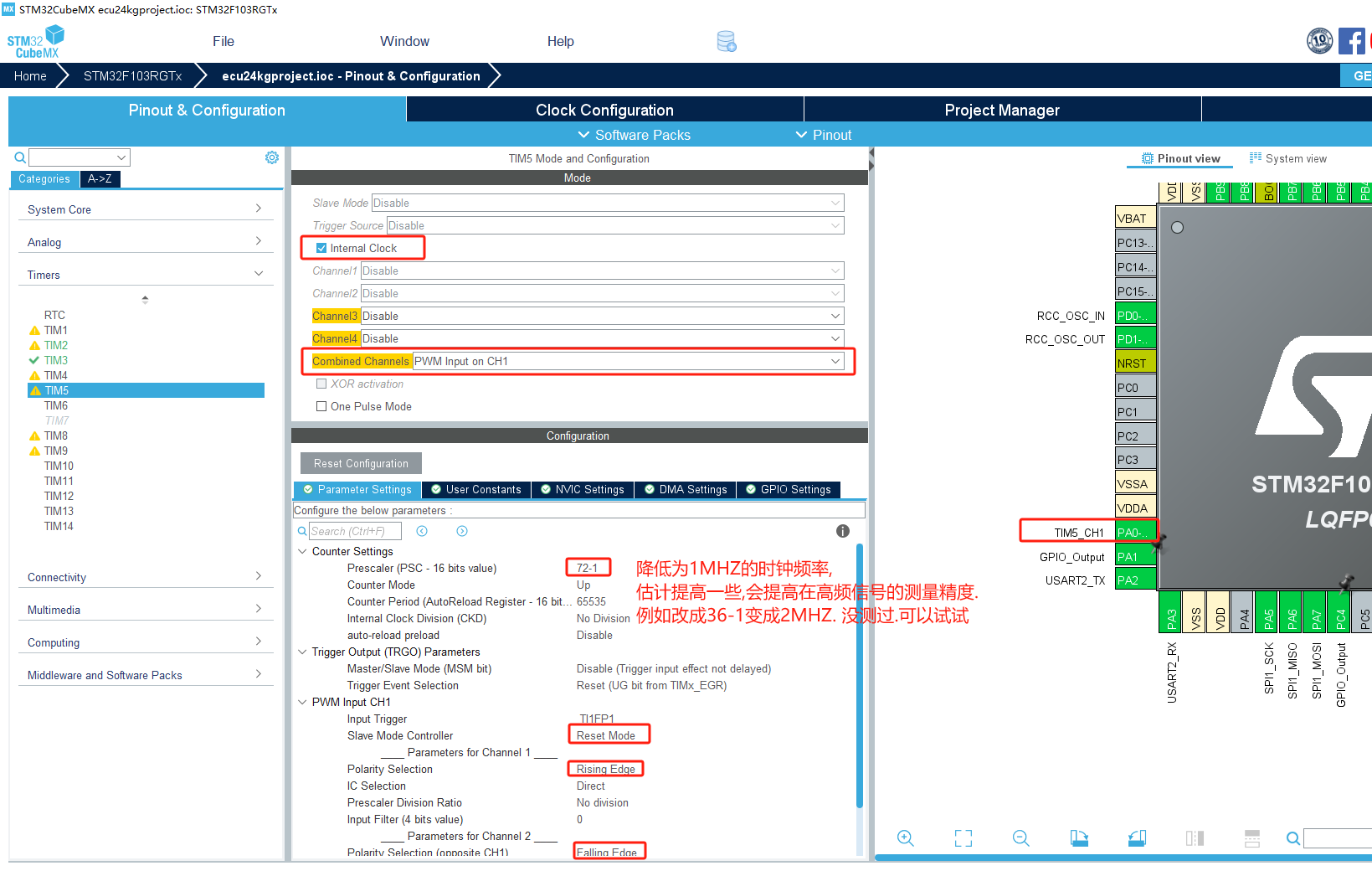The height and width of the screenshot is (871, 1372).
Task: Toggle the XOR activation checkbox
Action: tap(321, 384)
